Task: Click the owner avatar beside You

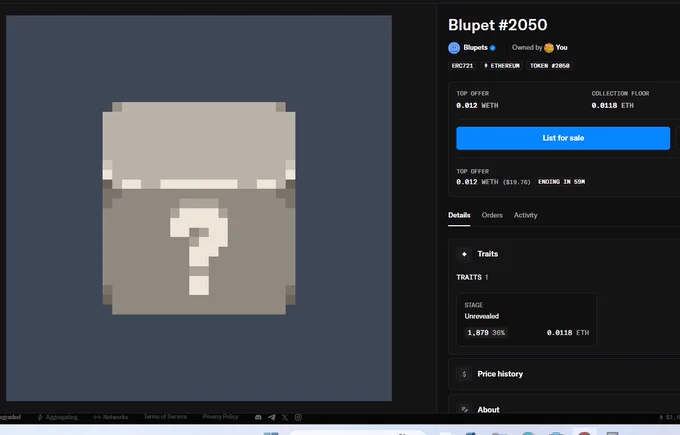Action: pos(549,48)
